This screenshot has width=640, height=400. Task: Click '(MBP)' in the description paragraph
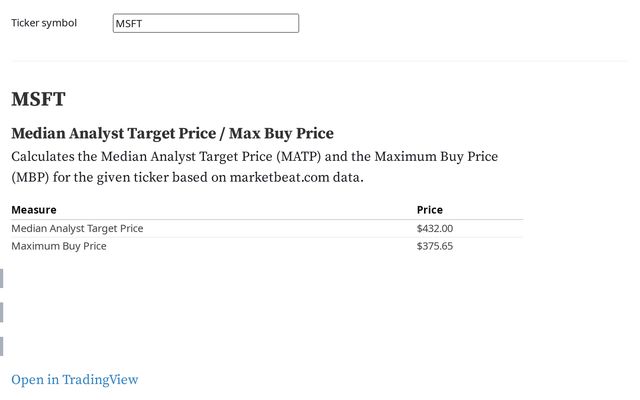(x=32, y=178)
